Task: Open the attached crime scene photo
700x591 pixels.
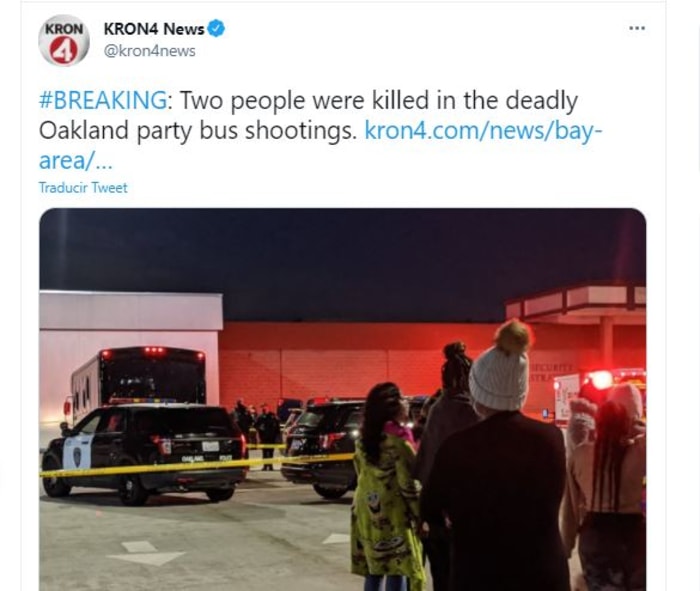Action: pos(342,400)
